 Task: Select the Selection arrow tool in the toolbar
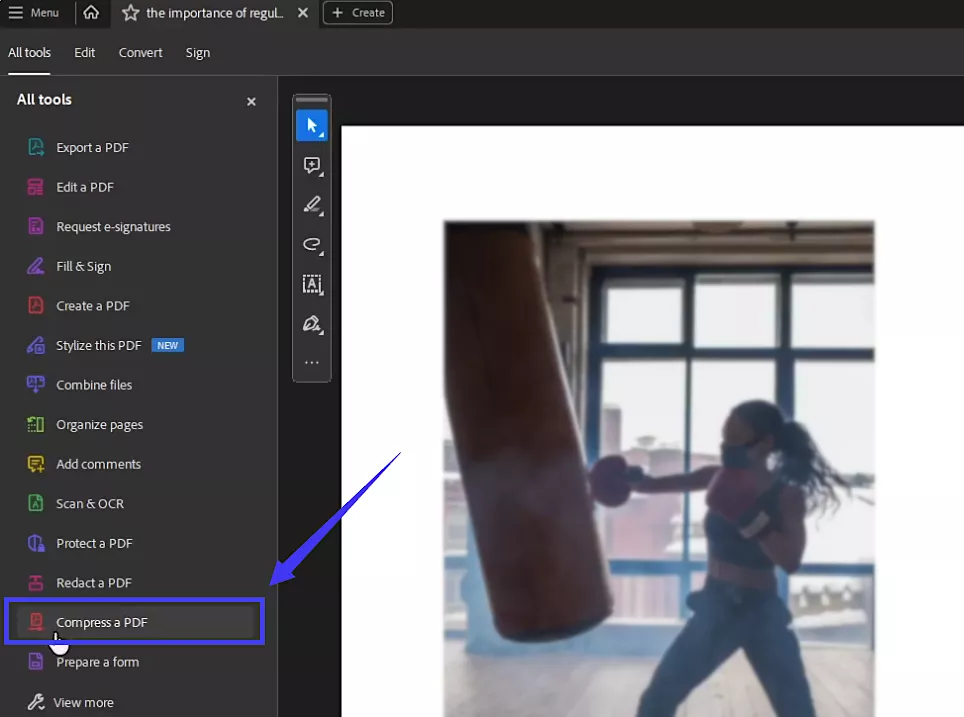311,125
